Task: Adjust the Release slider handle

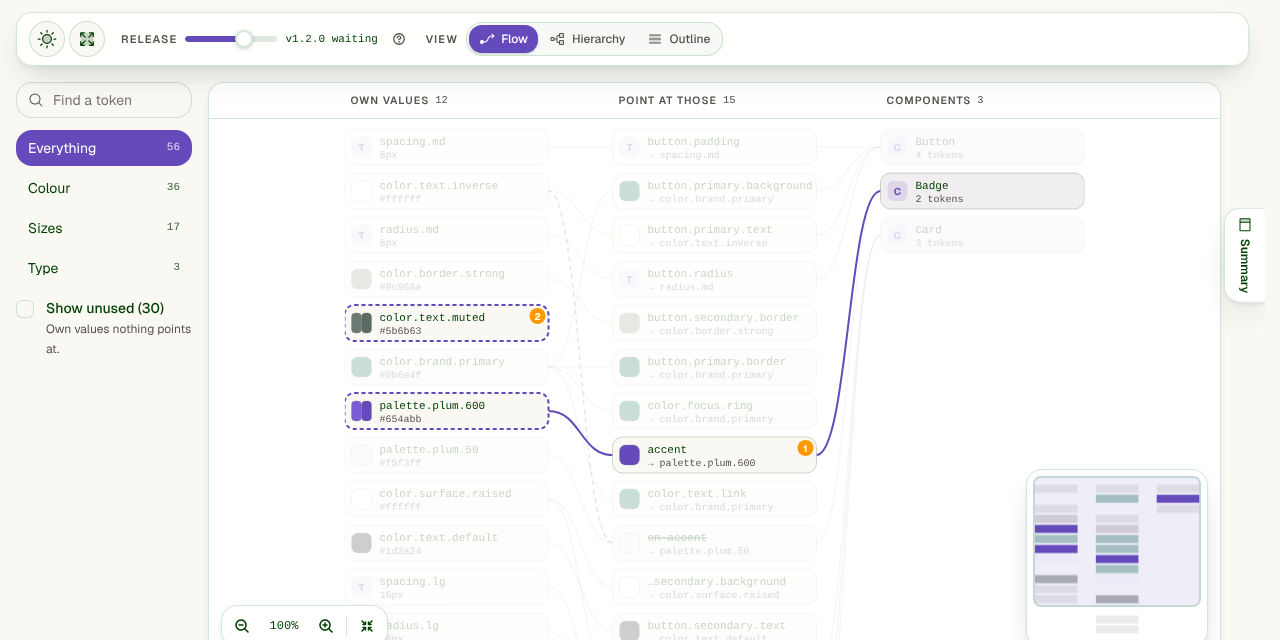Action: (x=243, y=39)
